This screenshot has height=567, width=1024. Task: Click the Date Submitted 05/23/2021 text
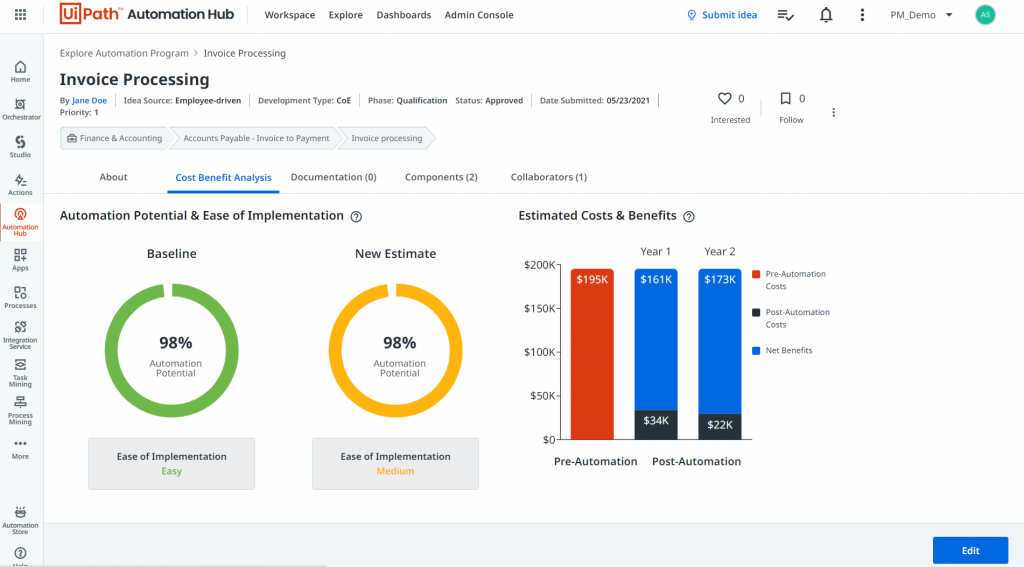(x=594, y=101)
